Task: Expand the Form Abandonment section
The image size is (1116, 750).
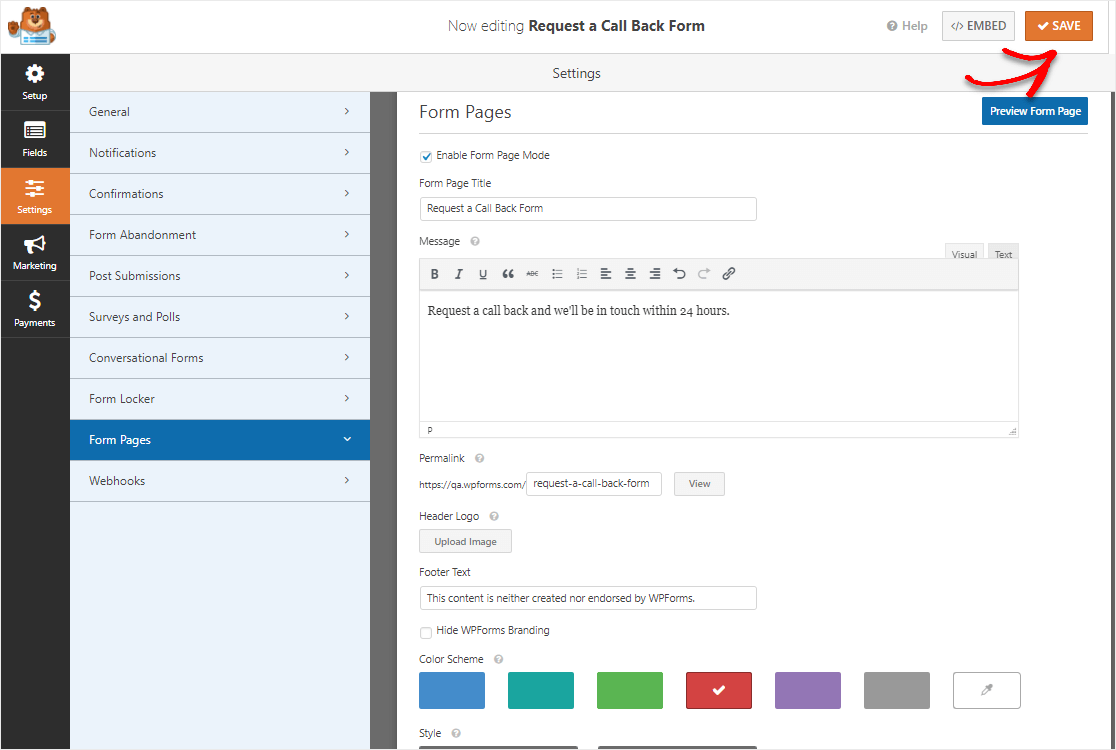Action: tap(220, 235)
